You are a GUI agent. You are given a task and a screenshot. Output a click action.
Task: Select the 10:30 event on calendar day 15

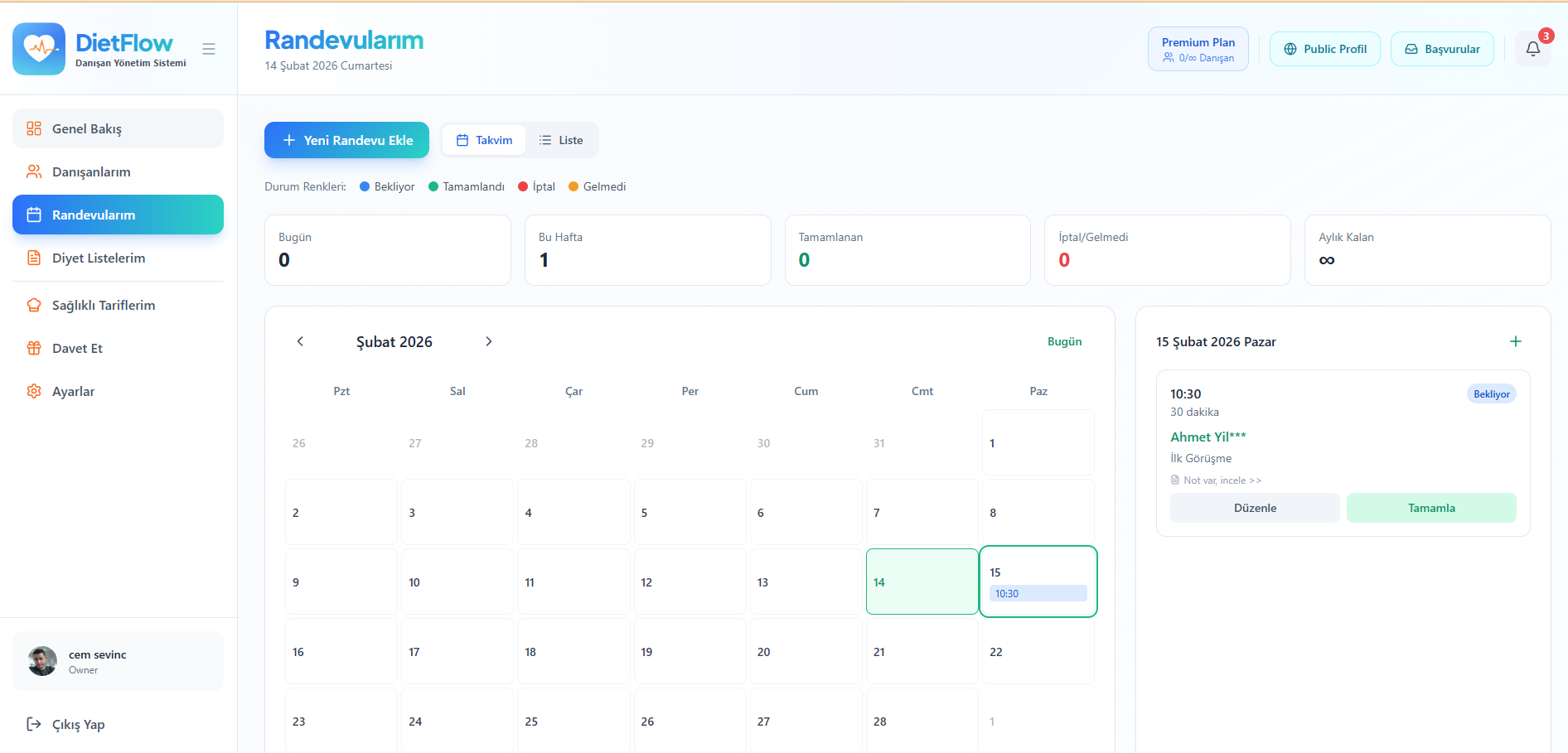[1038, 593]
